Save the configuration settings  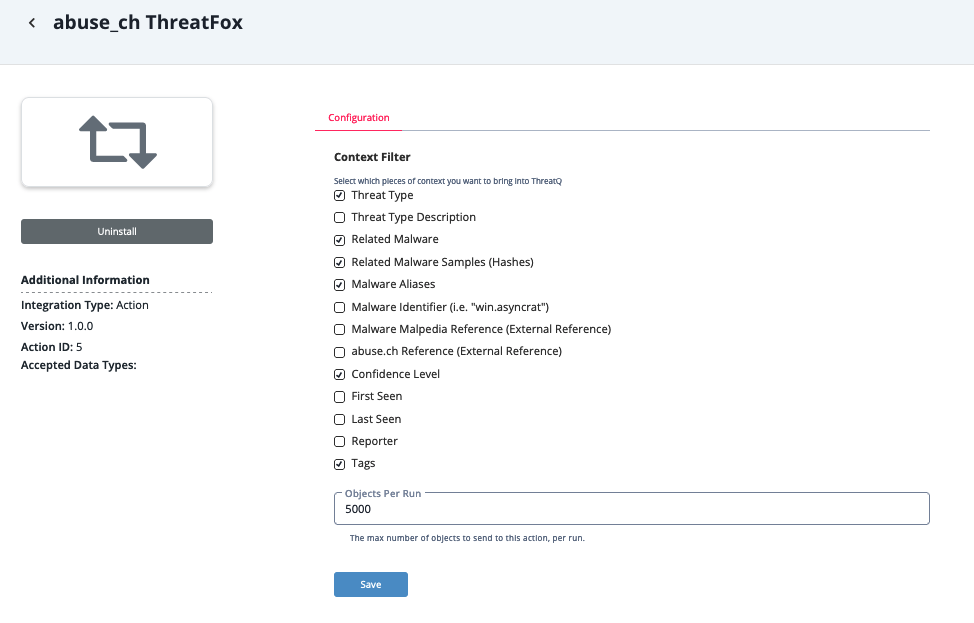(371, 584)
